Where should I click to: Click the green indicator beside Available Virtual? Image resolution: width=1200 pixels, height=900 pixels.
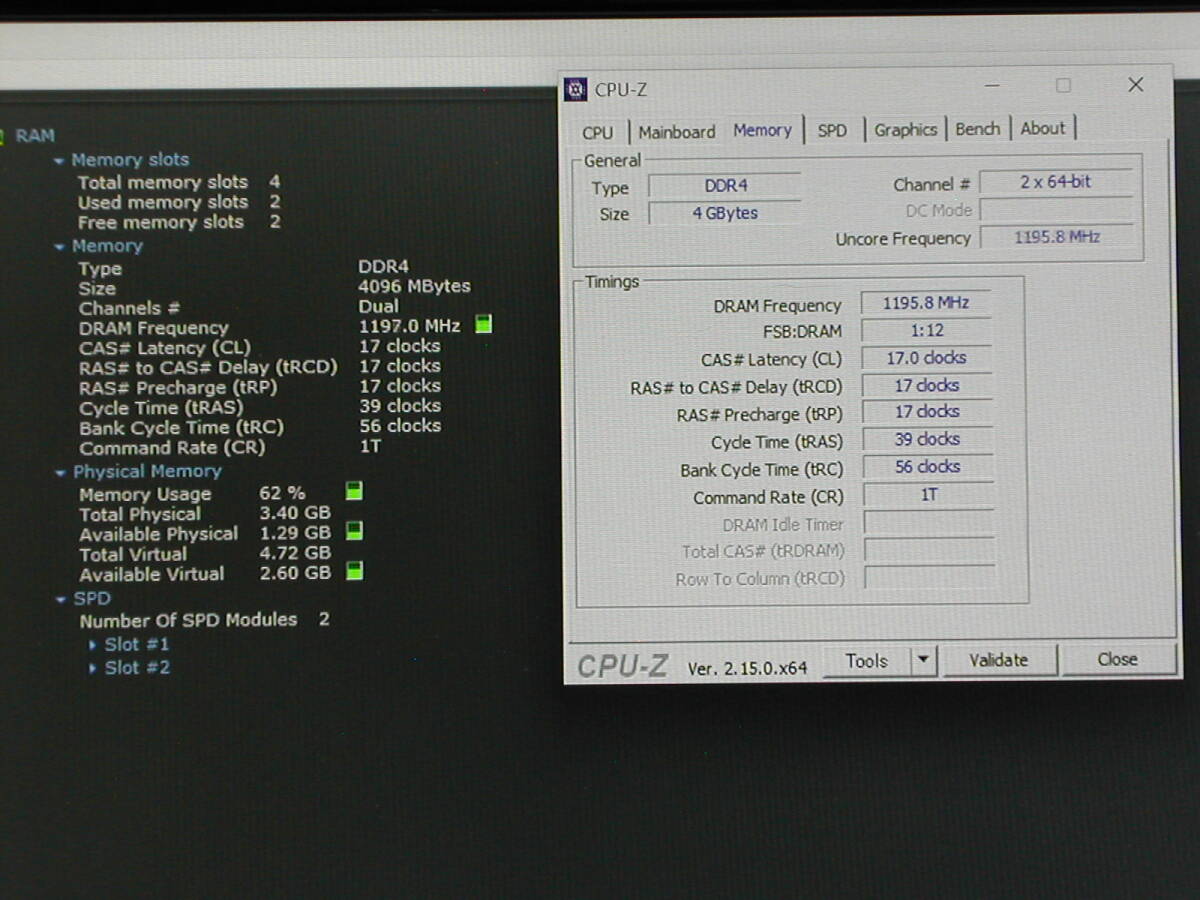[354, 571]
